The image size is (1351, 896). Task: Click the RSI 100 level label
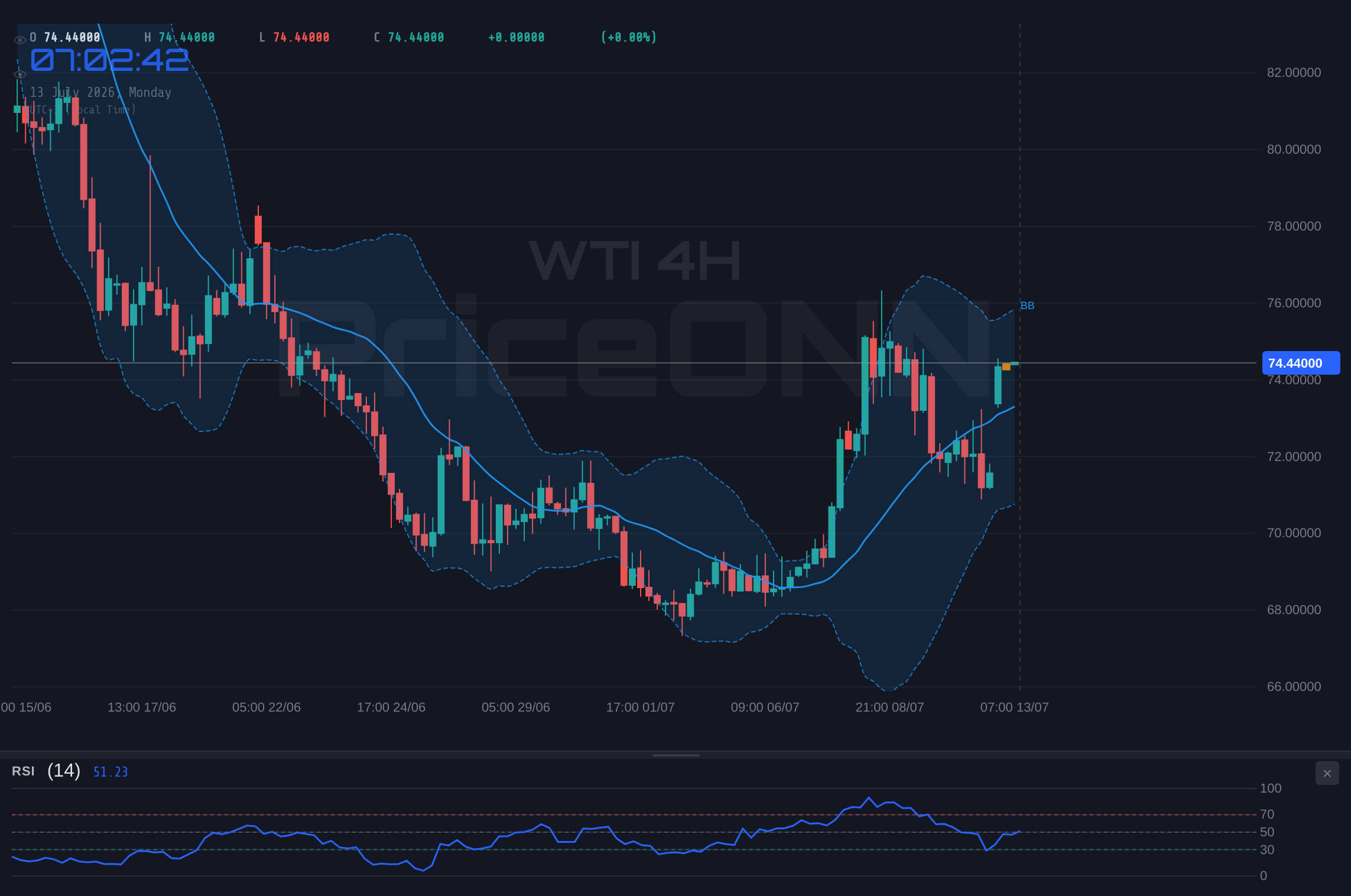coord(1271,788)
